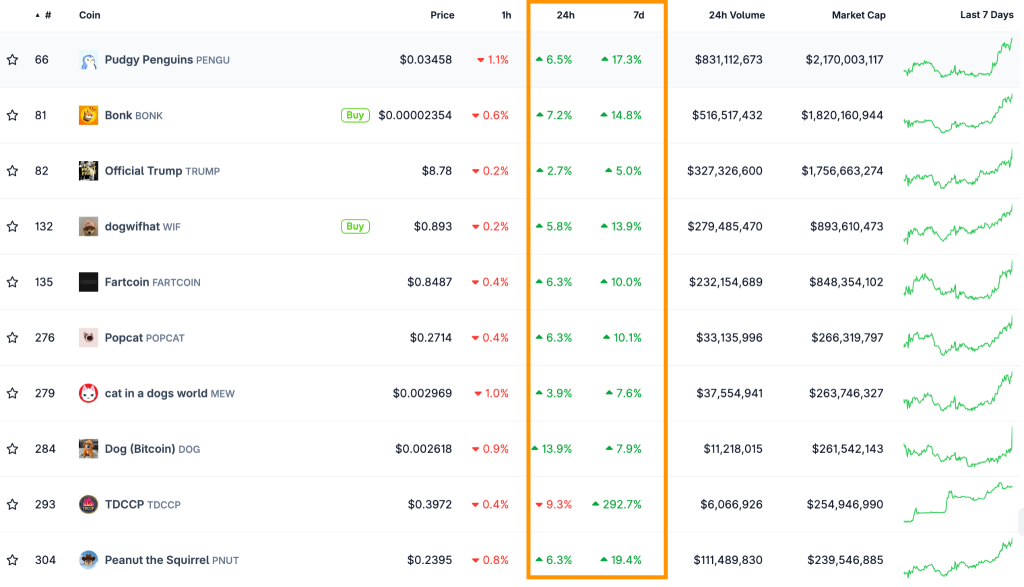Click the Popcat coin logo
The image size is (1024, 587).
(88, 338)
